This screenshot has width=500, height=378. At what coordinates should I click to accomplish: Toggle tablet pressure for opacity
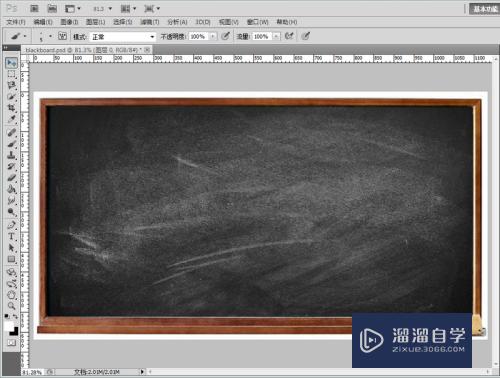coord(226,36)
